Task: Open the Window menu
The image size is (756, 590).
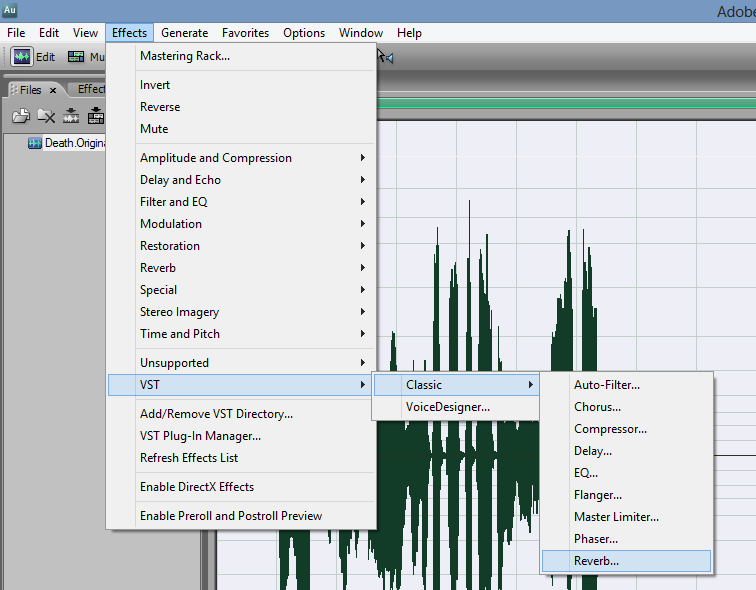Action: click(361, 33)
